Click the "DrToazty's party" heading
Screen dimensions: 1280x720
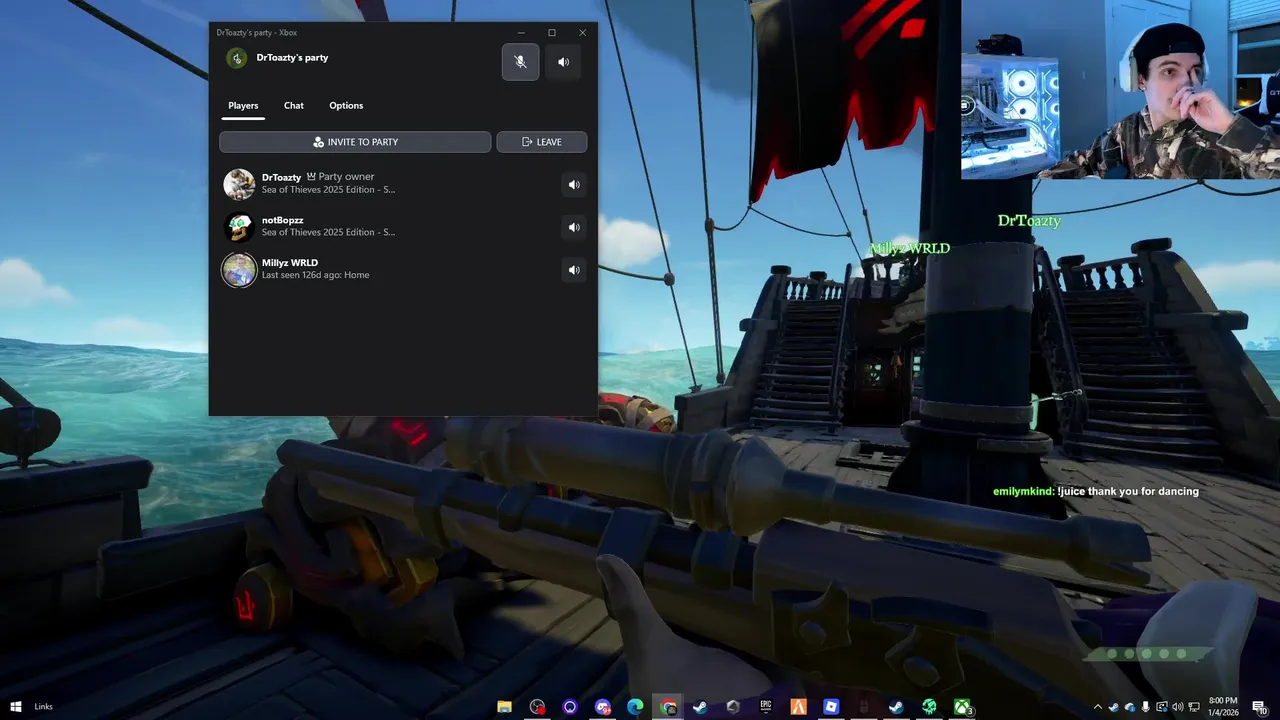(x=292, y=58)
